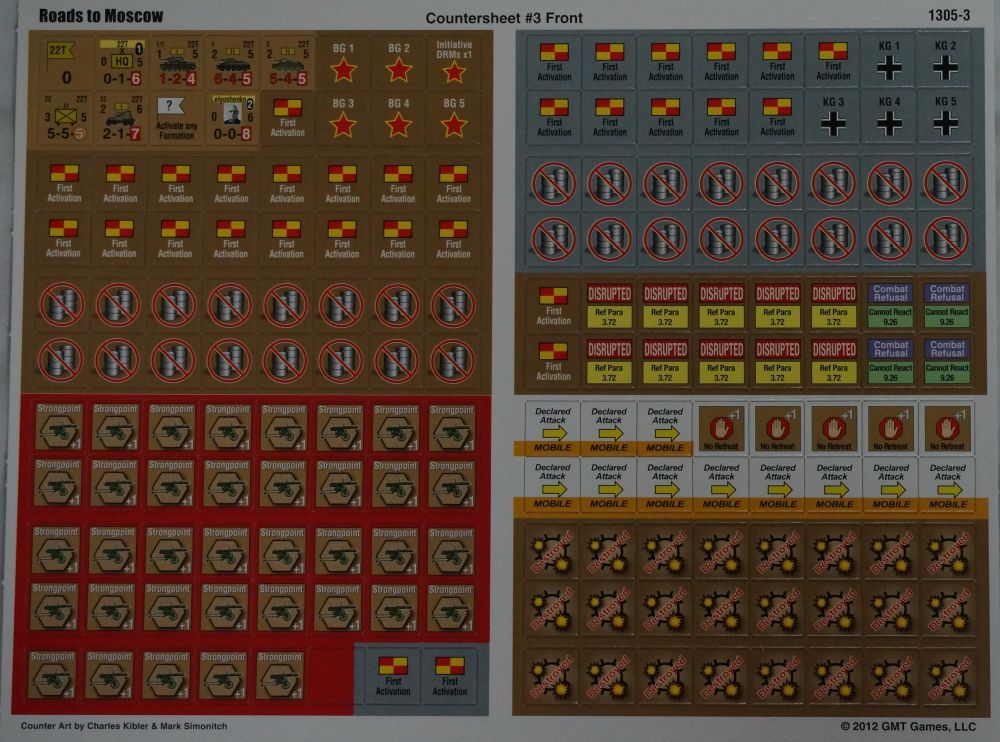Pick the tank counter rated 1-2-4
This screenshot has width=1000, height=742.
click(x=177, y=63)
